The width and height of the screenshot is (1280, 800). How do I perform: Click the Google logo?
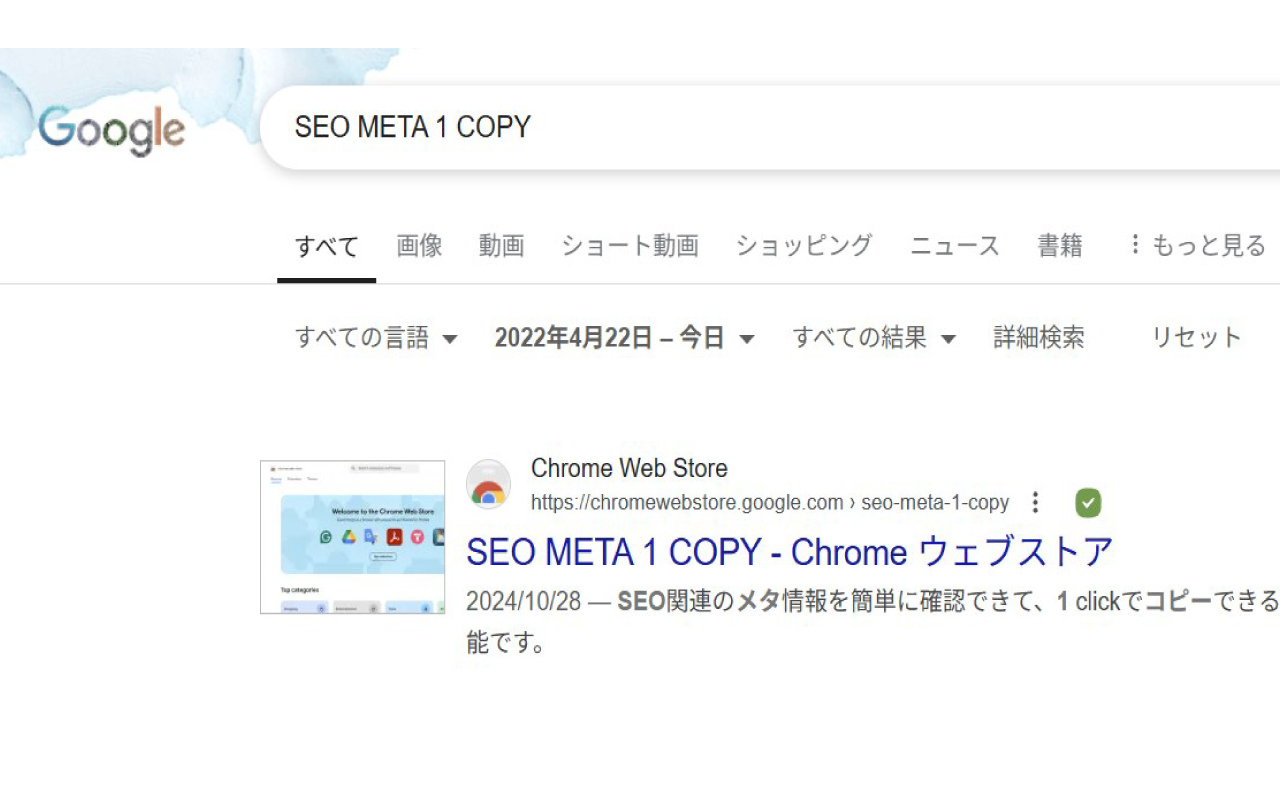pos(112,131)
